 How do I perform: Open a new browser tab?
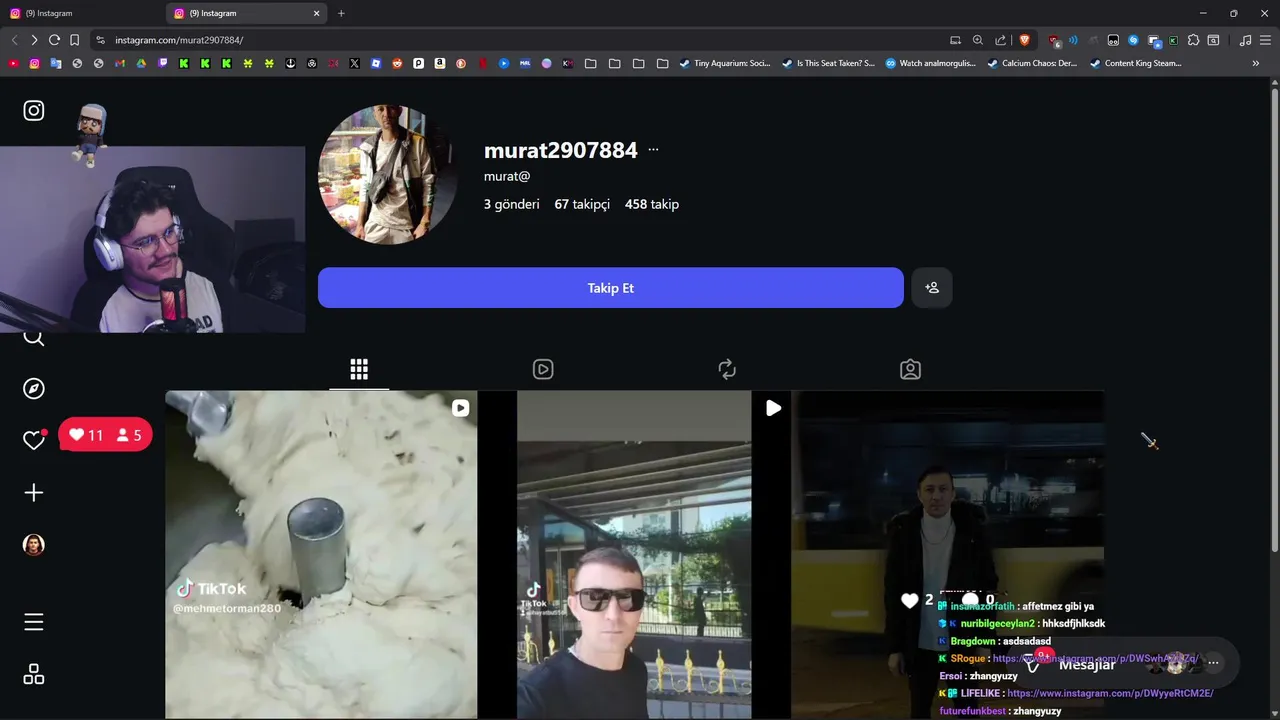[341, 13]
